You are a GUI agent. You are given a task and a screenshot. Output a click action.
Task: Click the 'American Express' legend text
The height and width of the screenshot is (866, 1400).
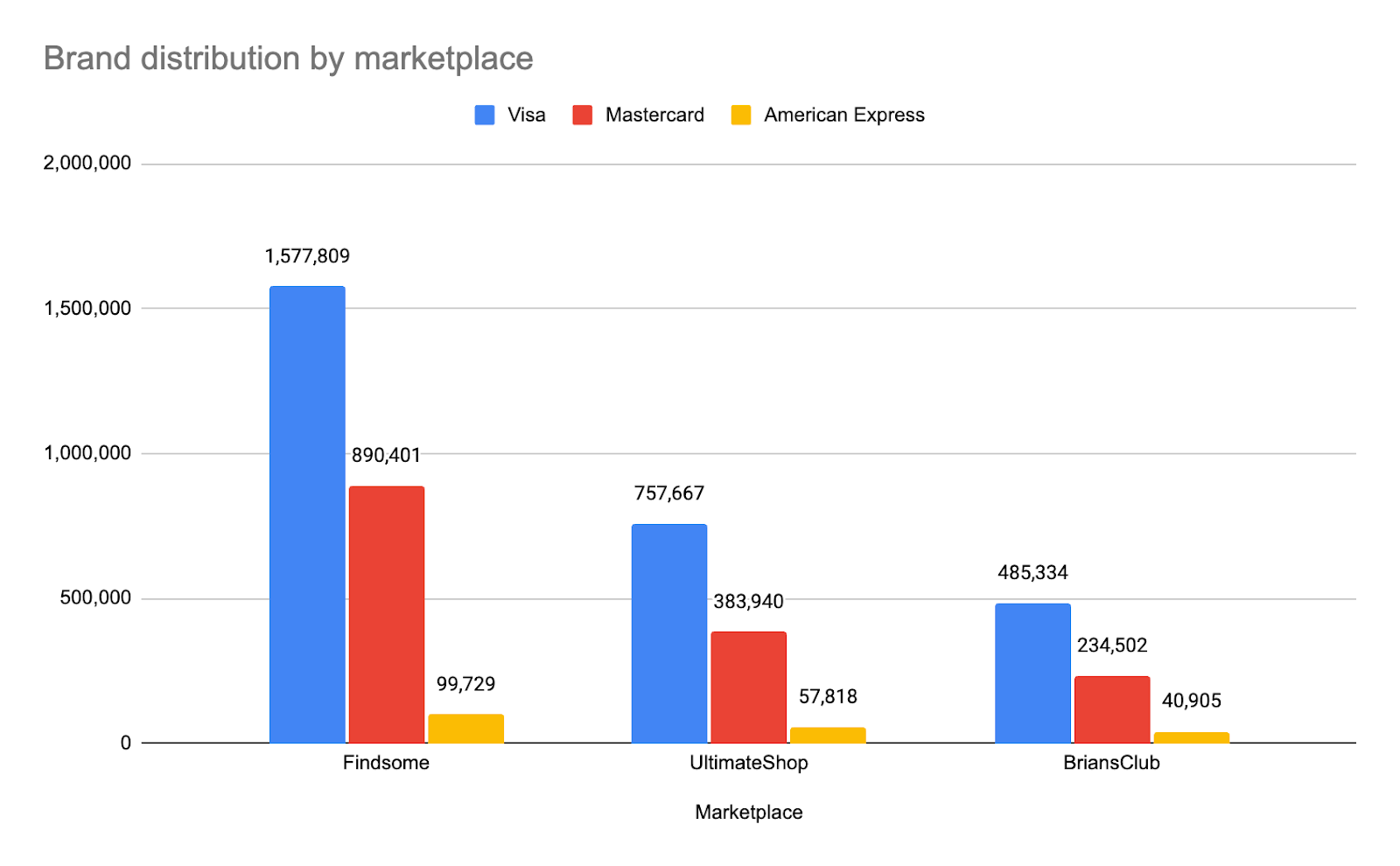pyautogui.click(x=843, y=115)
